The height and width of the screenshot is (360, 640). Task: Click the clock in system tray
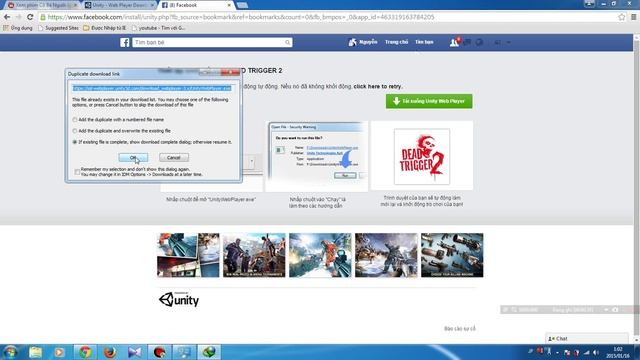[x=618, y=352]
